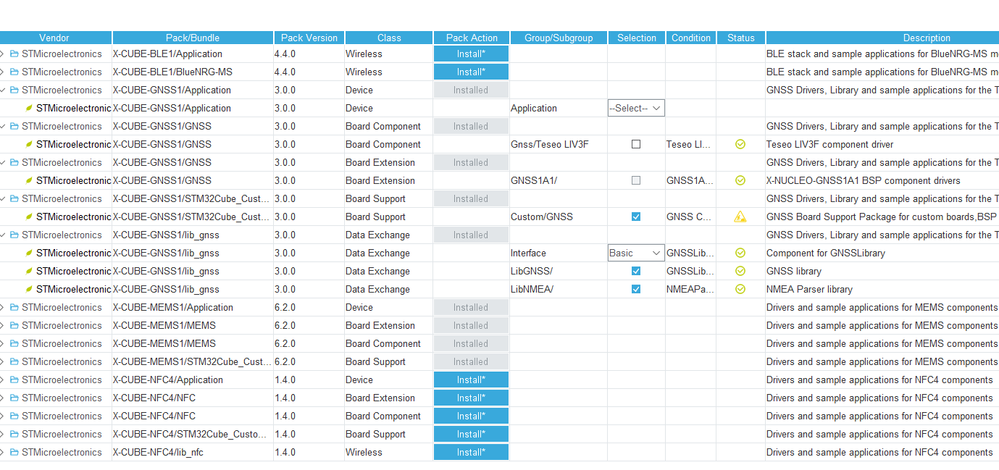This screenshot has height=470, width=999.
Task: Click folder icon of X-CUBE-MEMS1/Application row
Action: (14, 308)
